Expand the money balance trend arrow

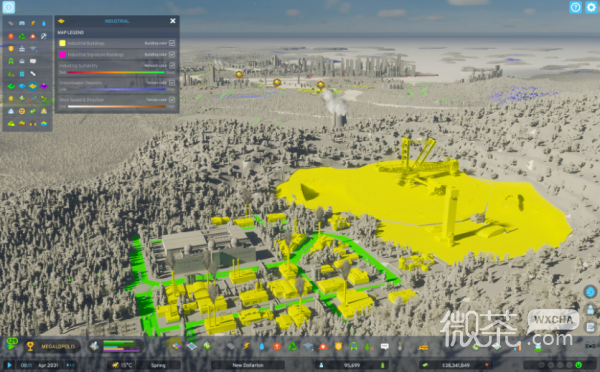tap(486, 365)
